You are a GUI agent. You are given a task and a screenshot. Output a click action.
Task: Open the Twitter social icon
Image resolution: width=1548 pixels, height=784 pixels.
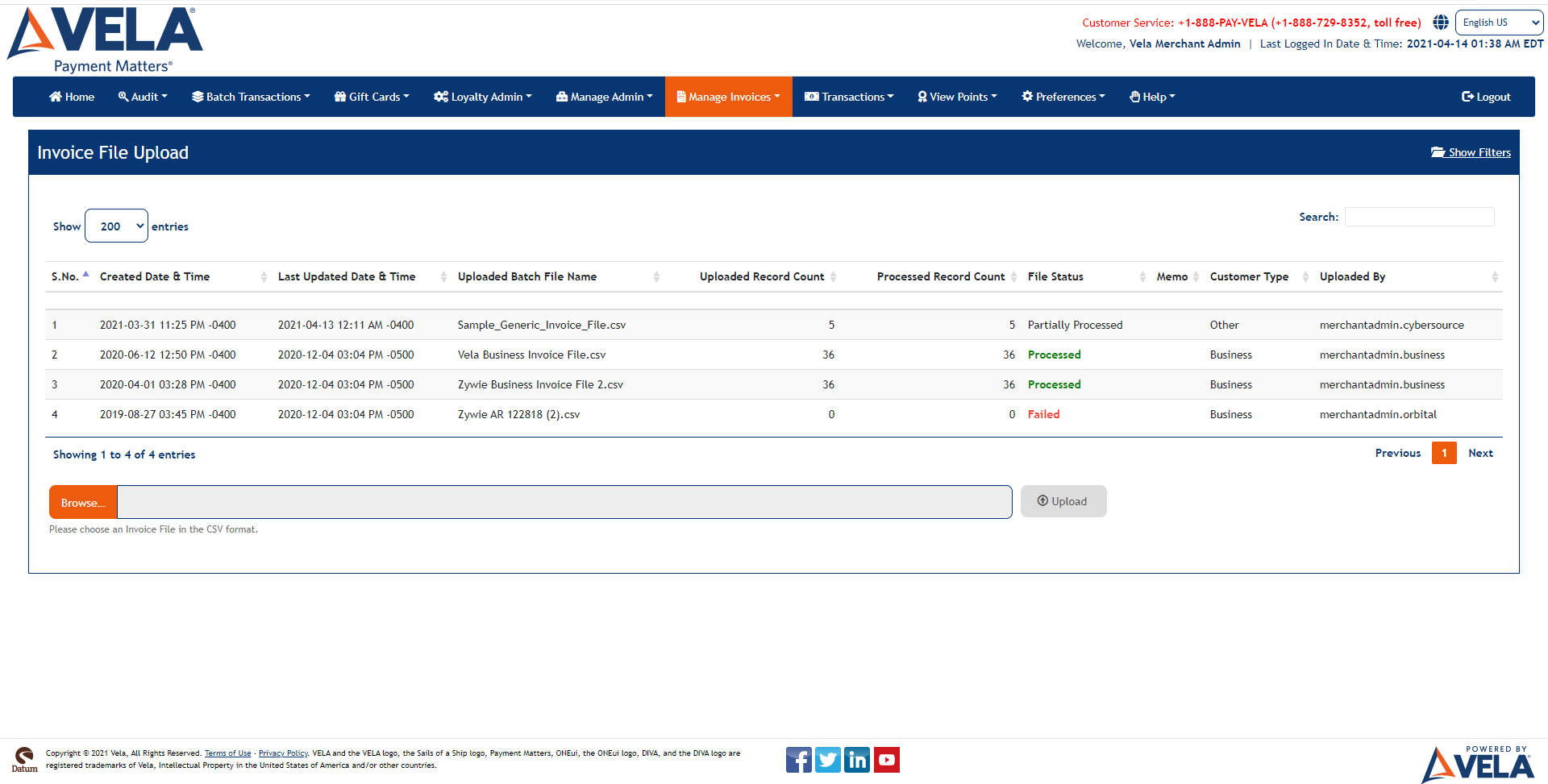coord(828,760)
